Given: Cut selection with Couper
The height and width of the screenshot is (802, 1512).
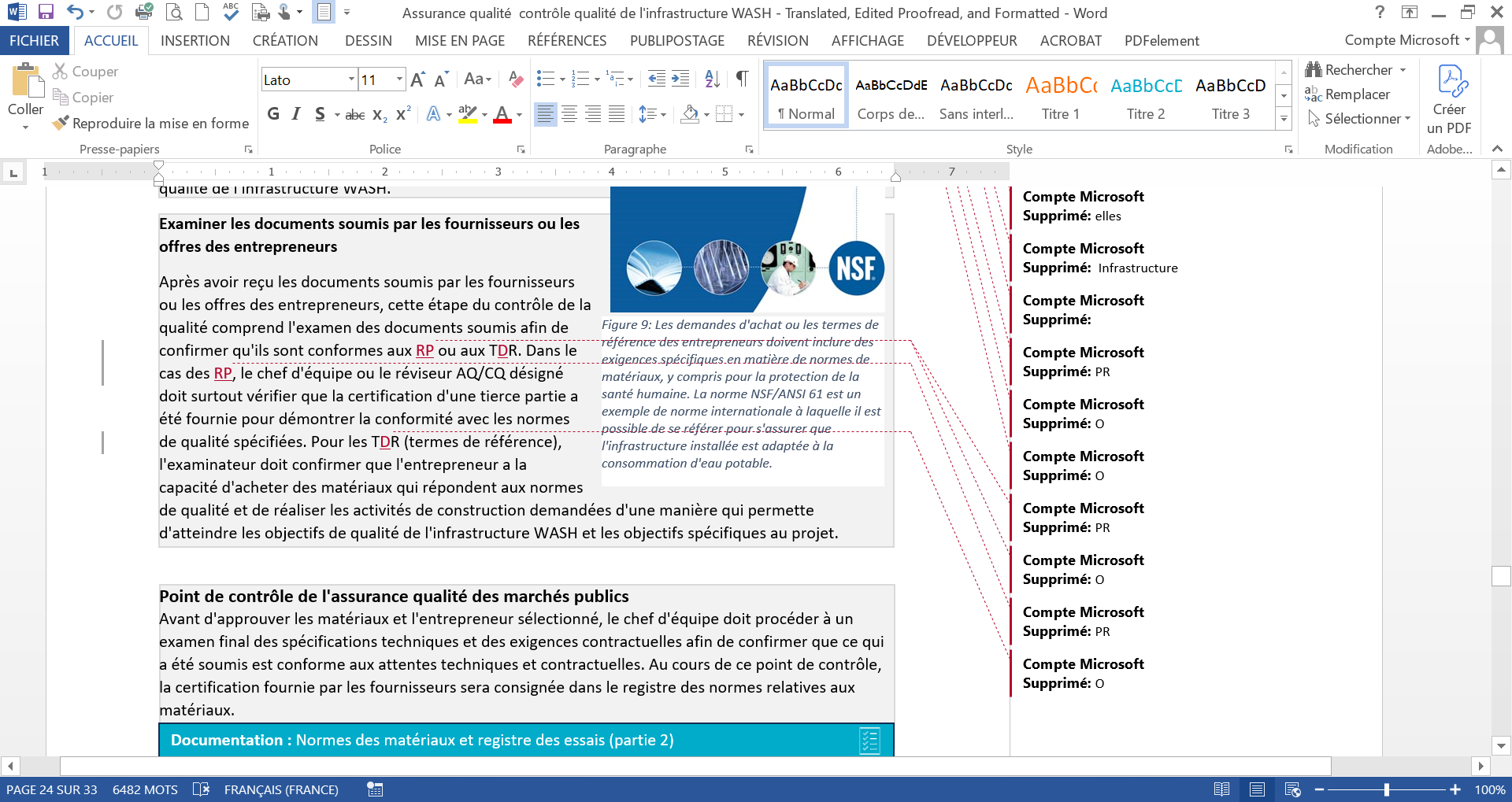Looking at the screenshot, I should (85, 72).
